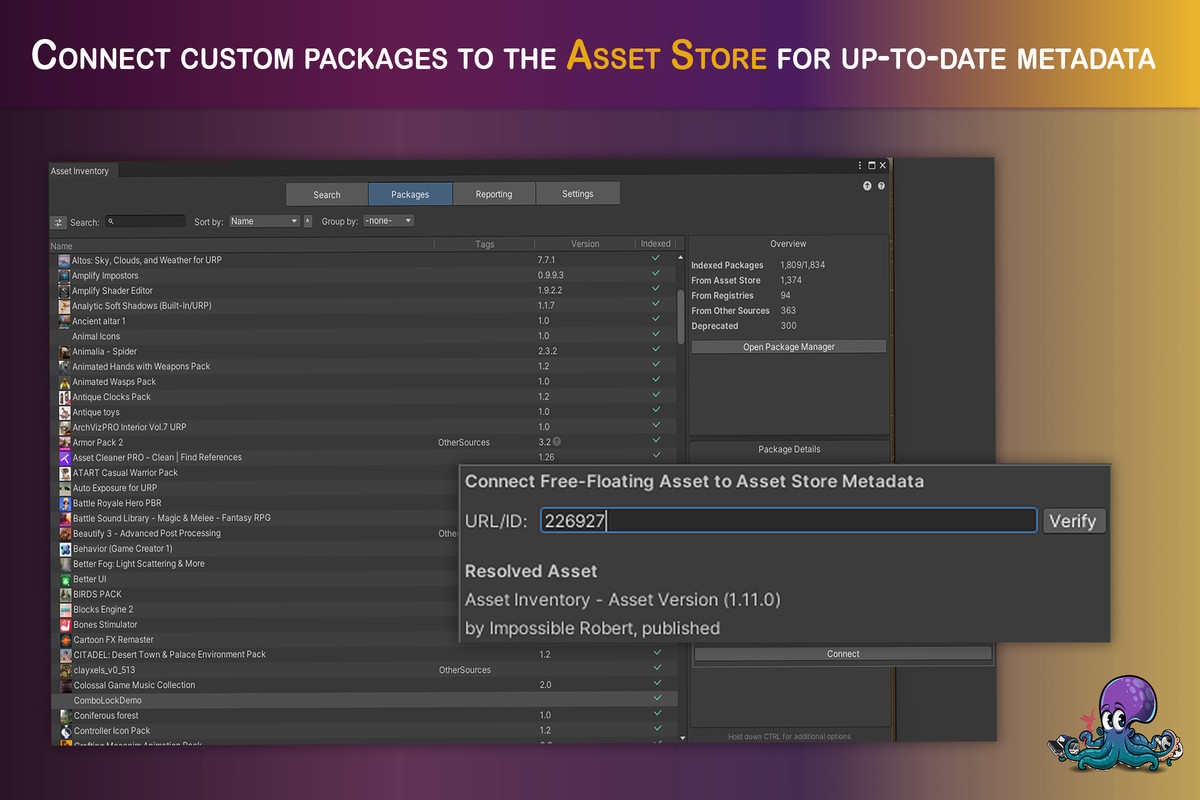Toggle the ascending sort arrow beside Sort by
Viewport: 1200px width, 800px height.
(308, 221)
